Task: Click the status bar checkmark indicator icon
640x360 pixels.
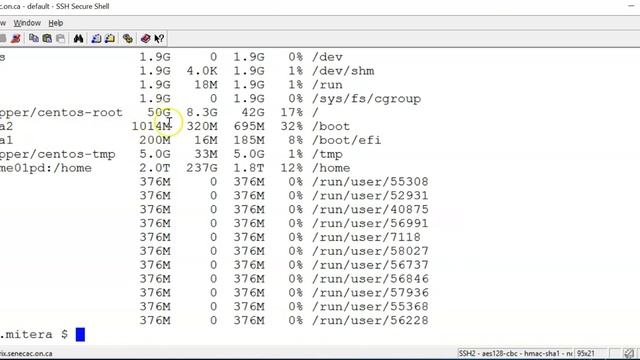Action: tap(629, 353)
